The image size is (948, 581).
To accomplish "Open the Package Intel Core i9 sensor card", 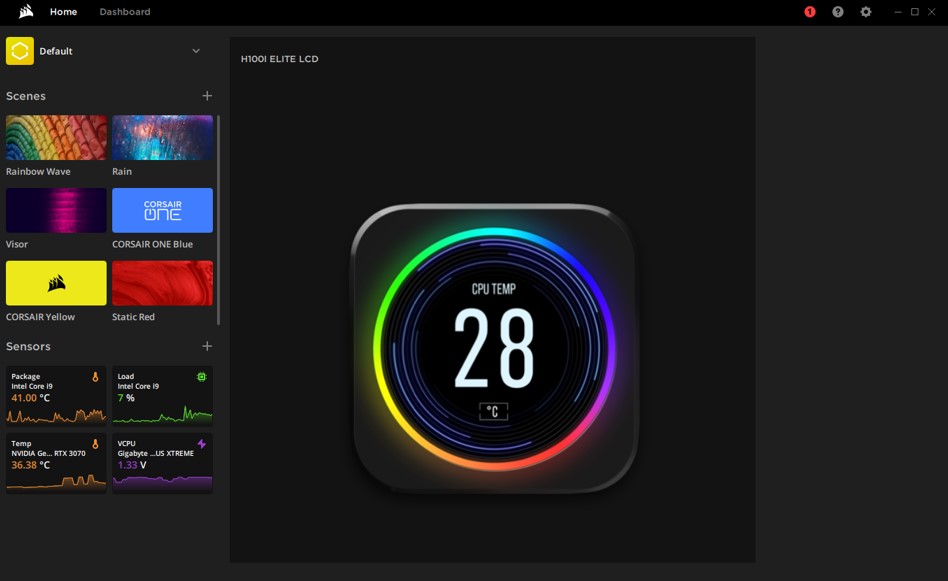I will pos(56,396).
